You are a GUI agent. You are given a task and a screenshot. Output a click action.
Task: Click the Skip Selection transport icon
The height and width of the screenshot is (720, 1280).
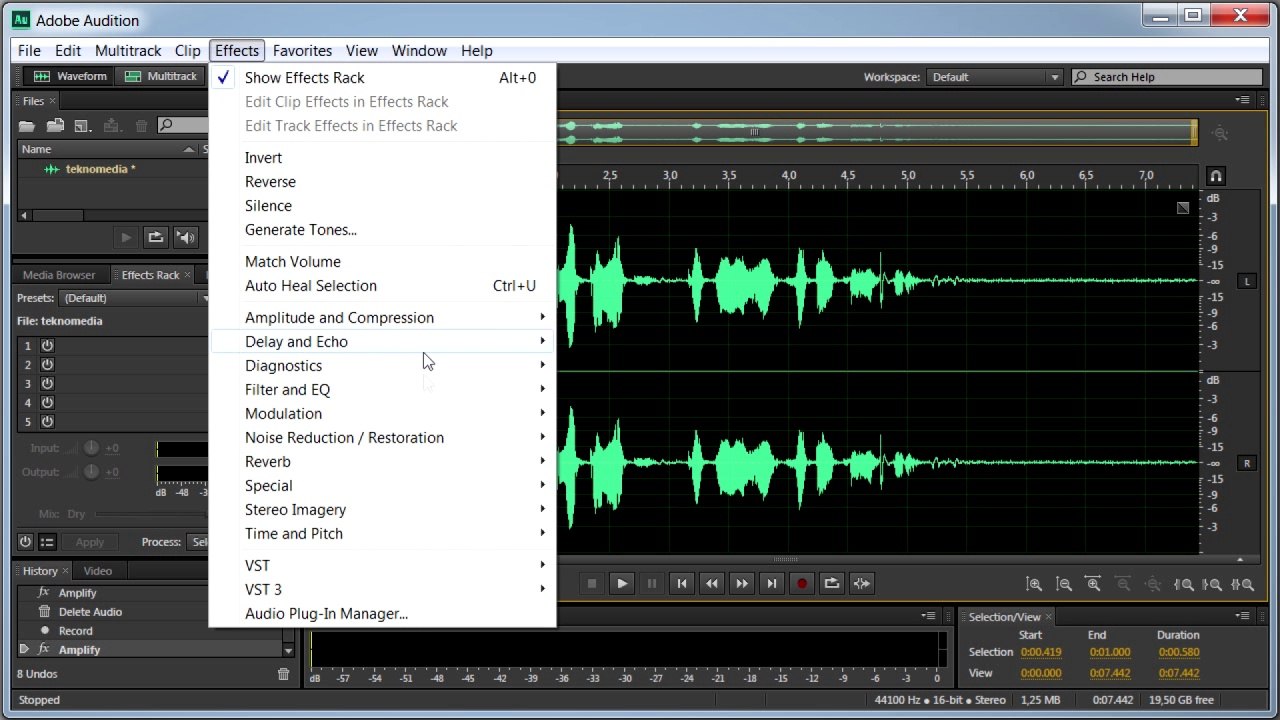point(862,583)
